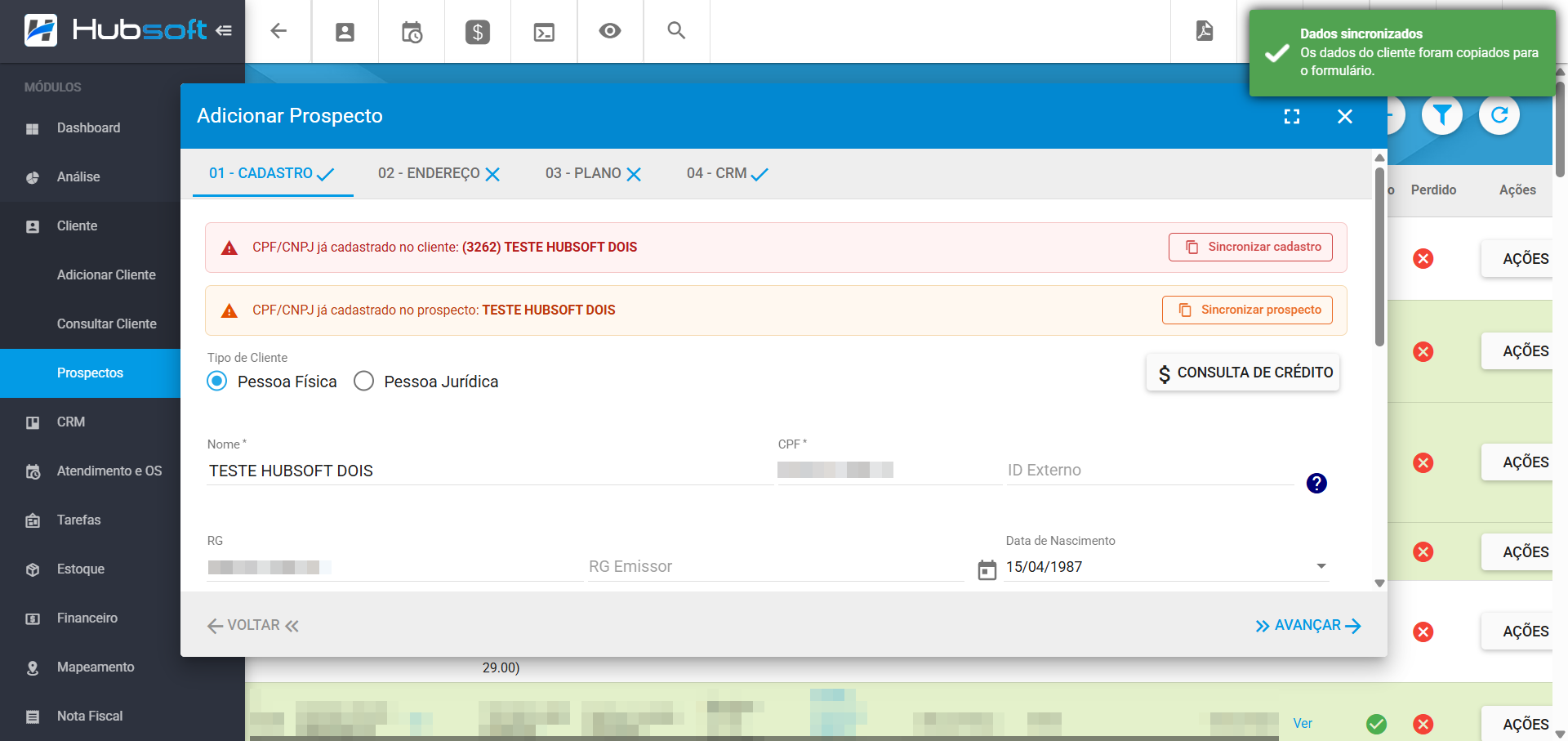Click the dialog scrollbar down arrow

(1379, 583)
